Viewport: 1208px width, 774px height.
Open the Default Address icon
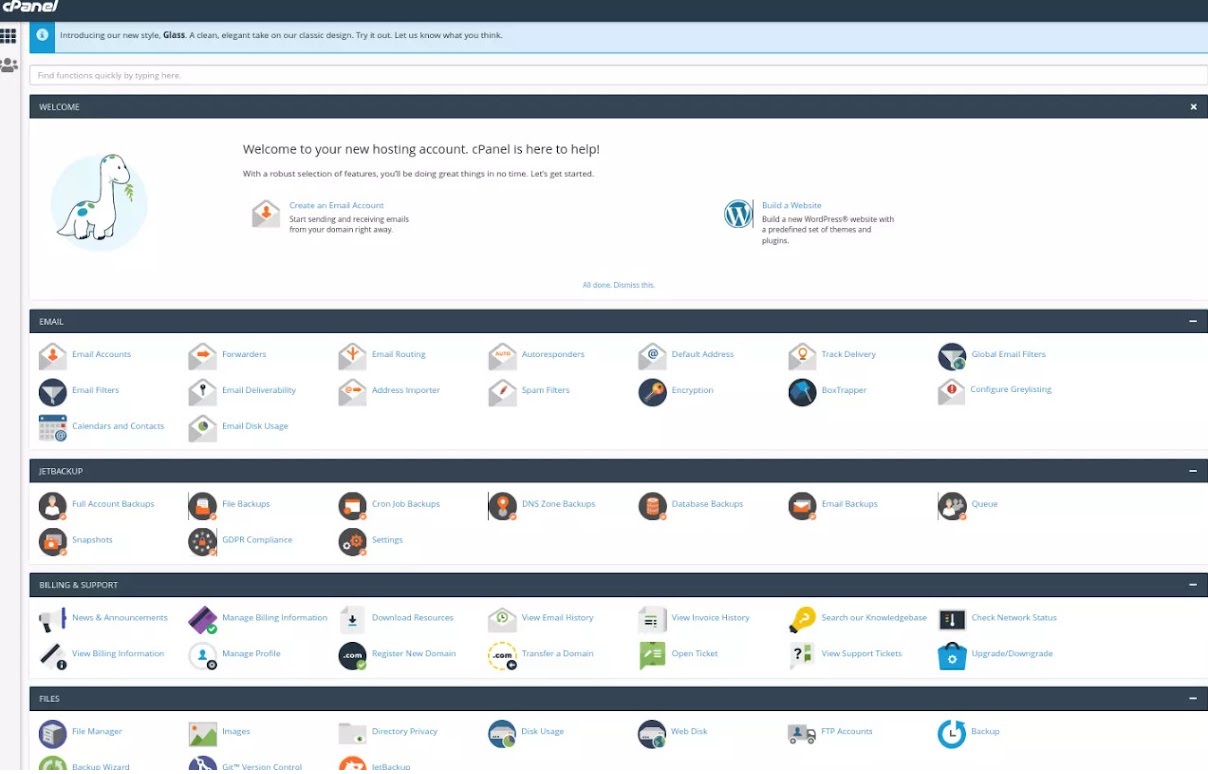coord(653,356)
